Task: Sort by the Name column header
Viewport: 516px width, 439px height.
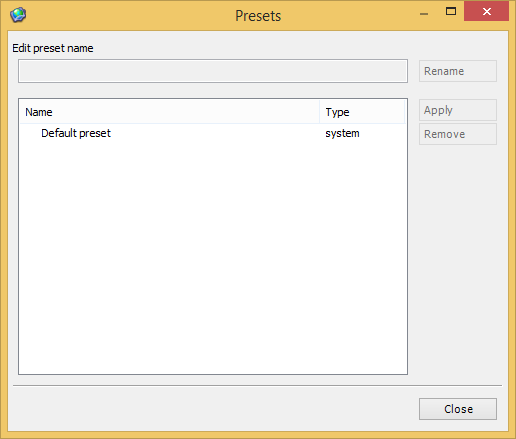Action: 170,112
